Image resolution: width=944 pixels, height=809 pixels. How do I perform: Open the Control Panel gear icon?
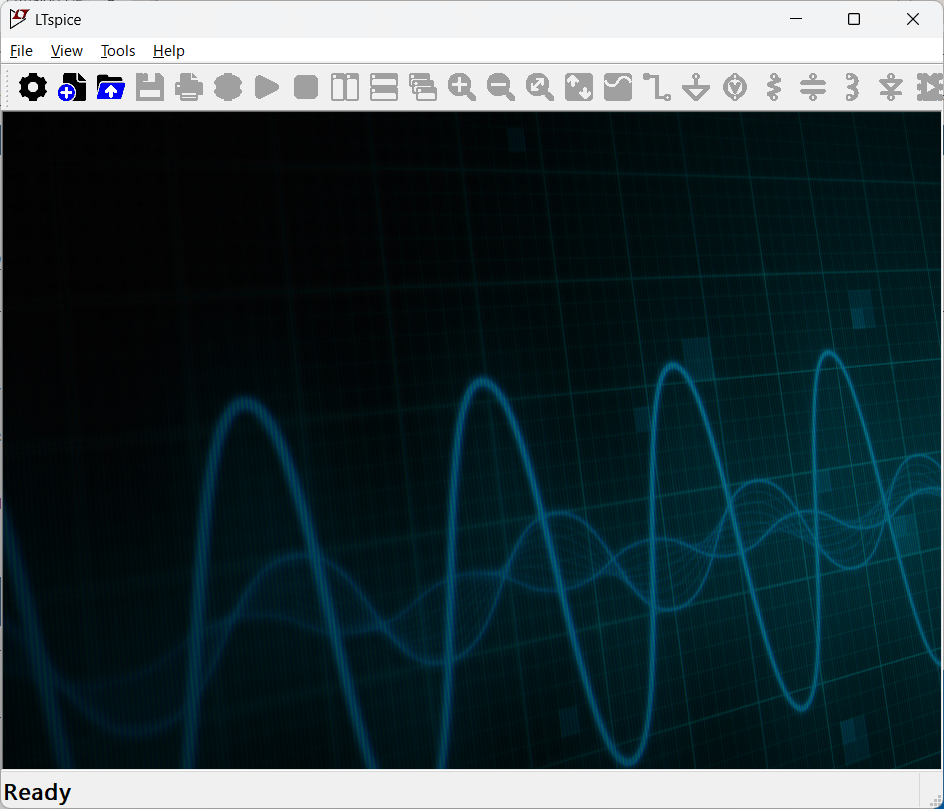click(33, 88)
